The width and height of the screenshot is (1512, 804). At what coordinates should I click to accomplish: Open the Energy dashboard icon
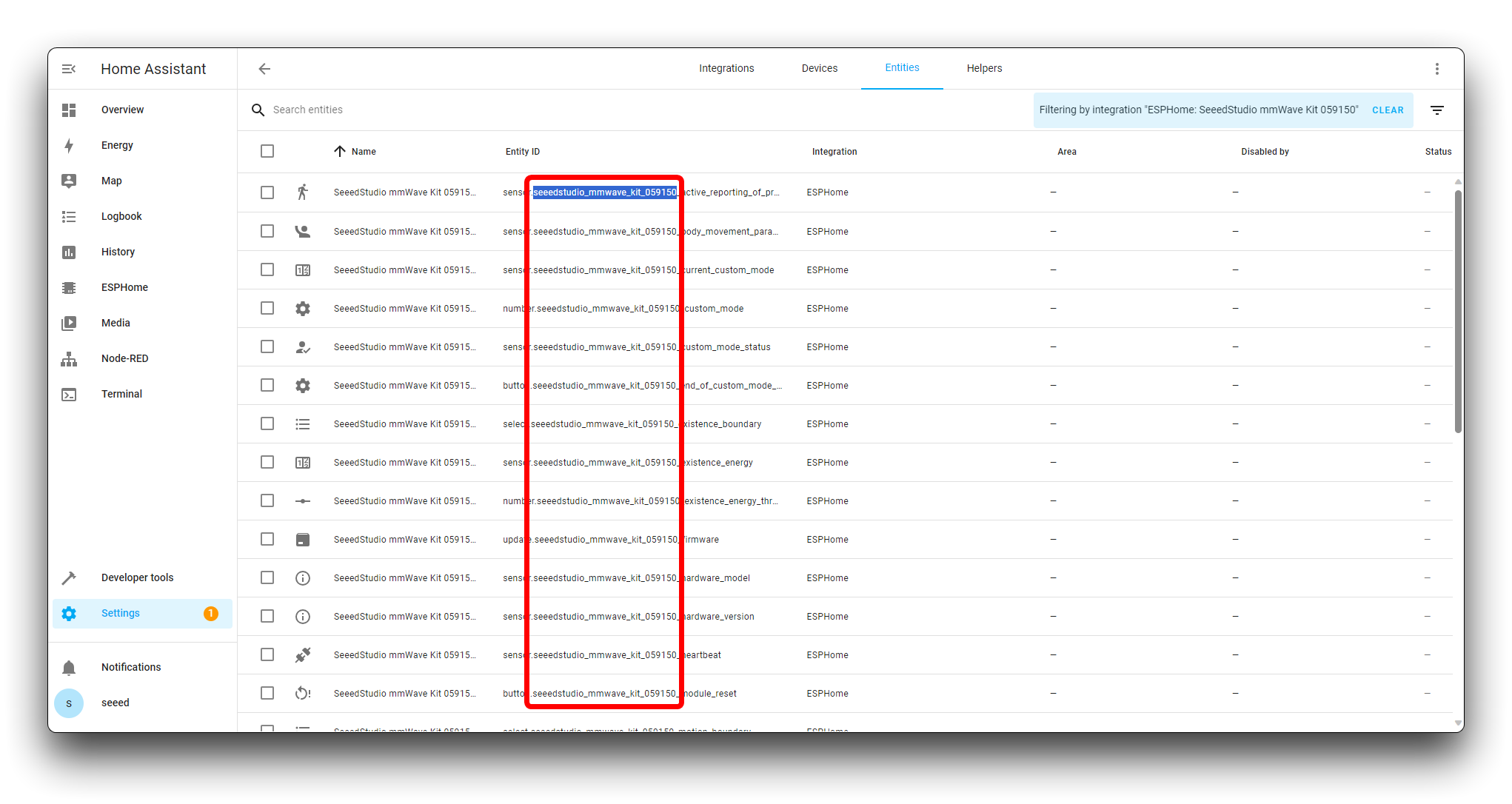(69, 145)
